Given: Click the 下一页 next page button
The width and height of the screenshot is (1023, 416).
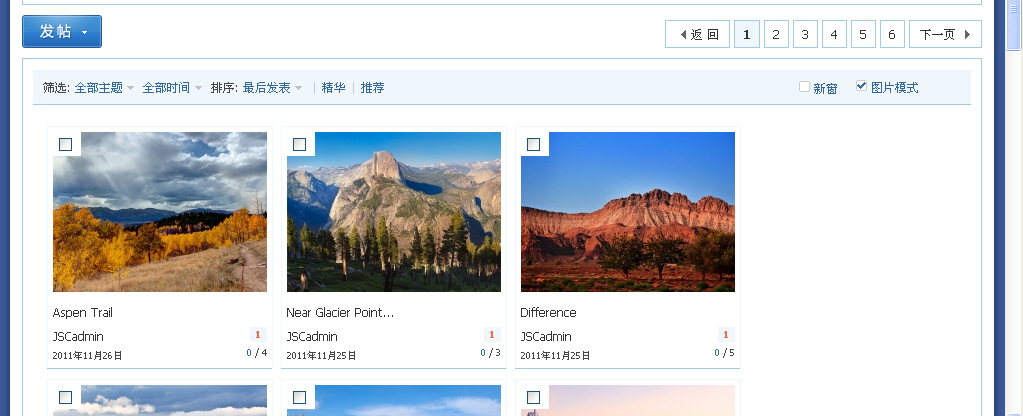Looking at the screenshot, I should click(945, 34).
